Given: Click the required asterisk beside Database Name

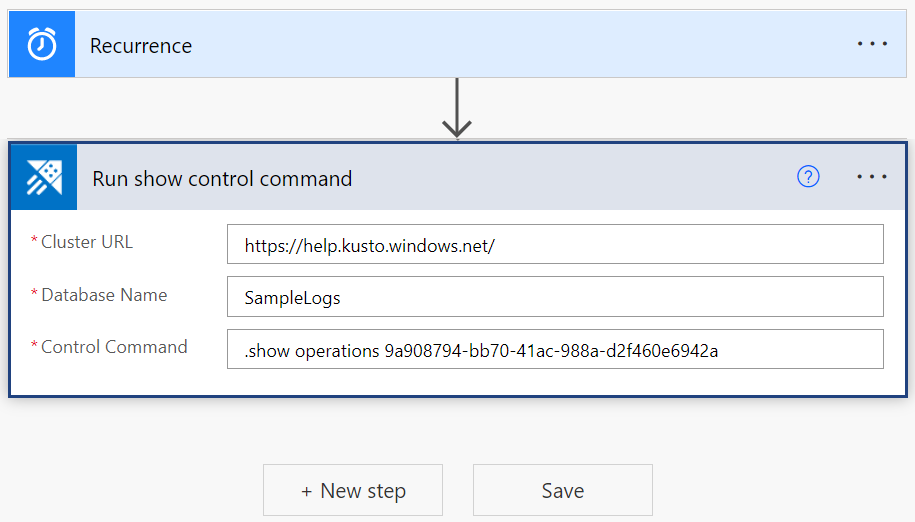Looking at the screenshot, I should coord(35,296).
